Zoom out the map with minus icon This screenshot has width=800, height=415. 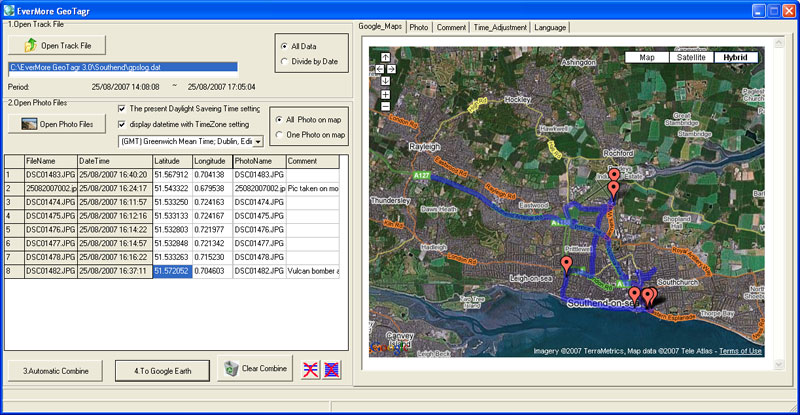click(x=386, y=106)
